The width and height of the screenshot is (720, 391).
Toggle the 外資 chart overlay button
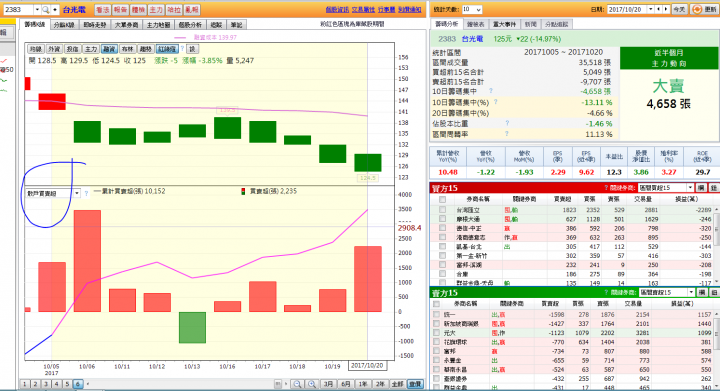coord(54,49)
